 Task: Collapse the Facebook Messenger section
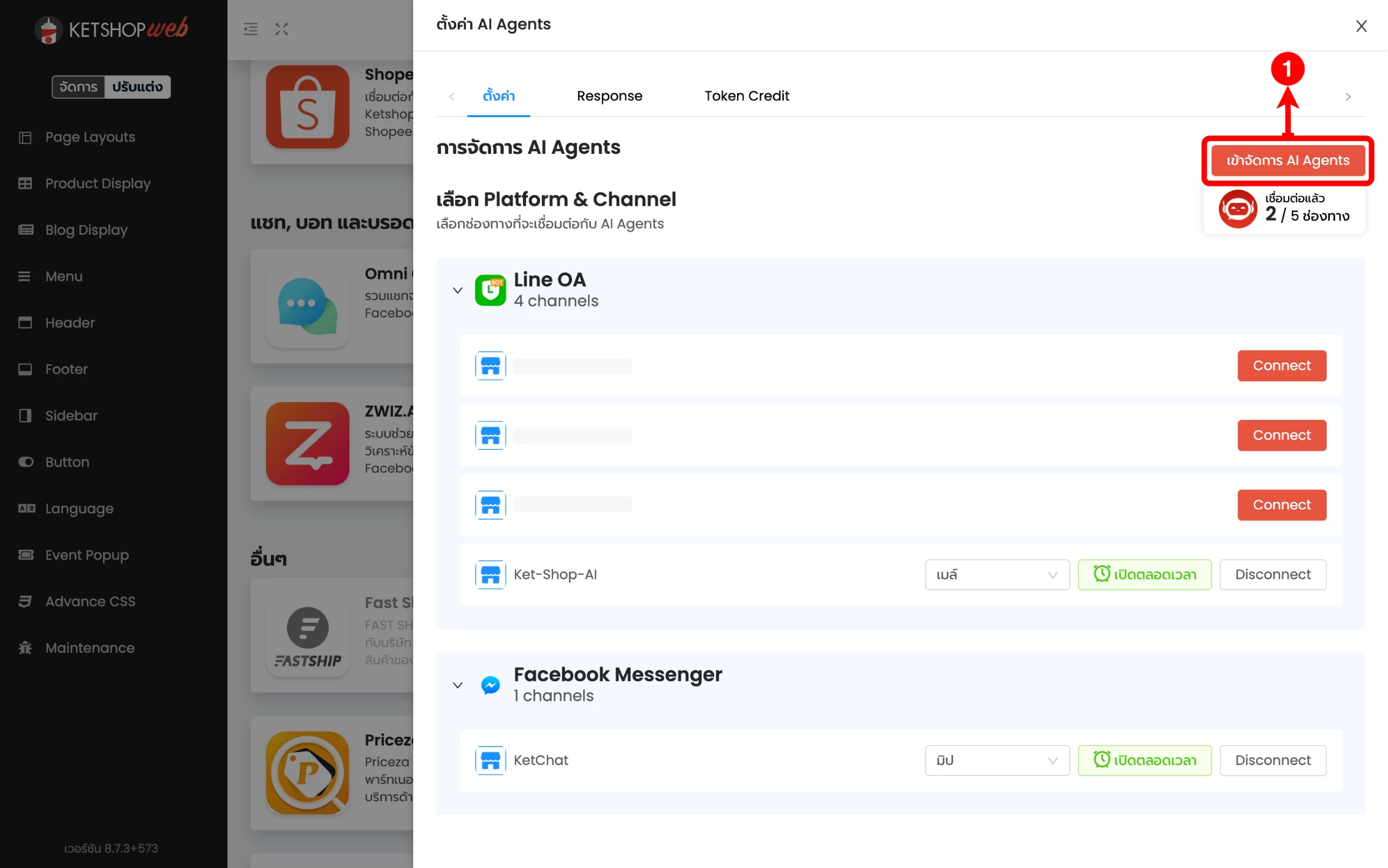457,685
